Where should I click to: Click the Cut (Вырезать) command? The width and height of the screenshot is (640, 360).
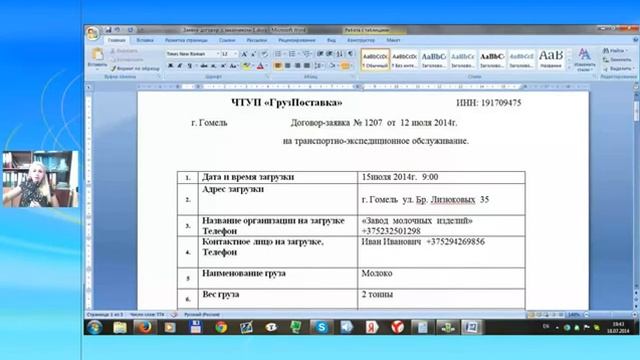click(x=124, y=51)
